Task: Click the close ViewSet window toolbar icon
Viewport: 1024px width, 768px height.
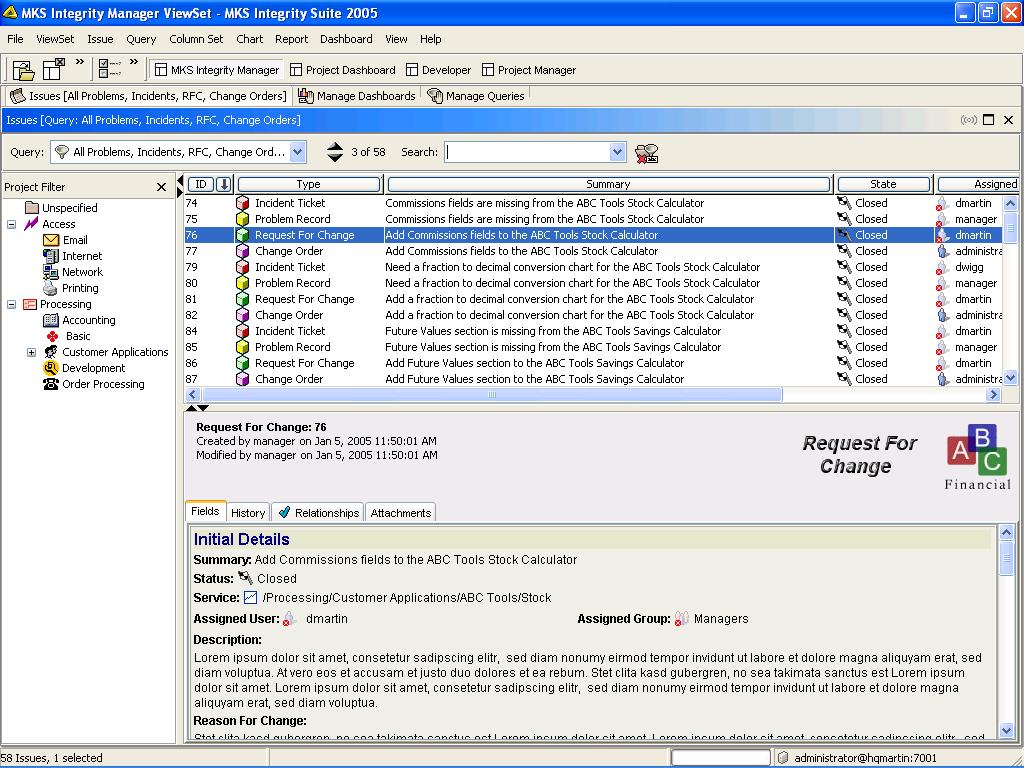Action: pos(54,69)
